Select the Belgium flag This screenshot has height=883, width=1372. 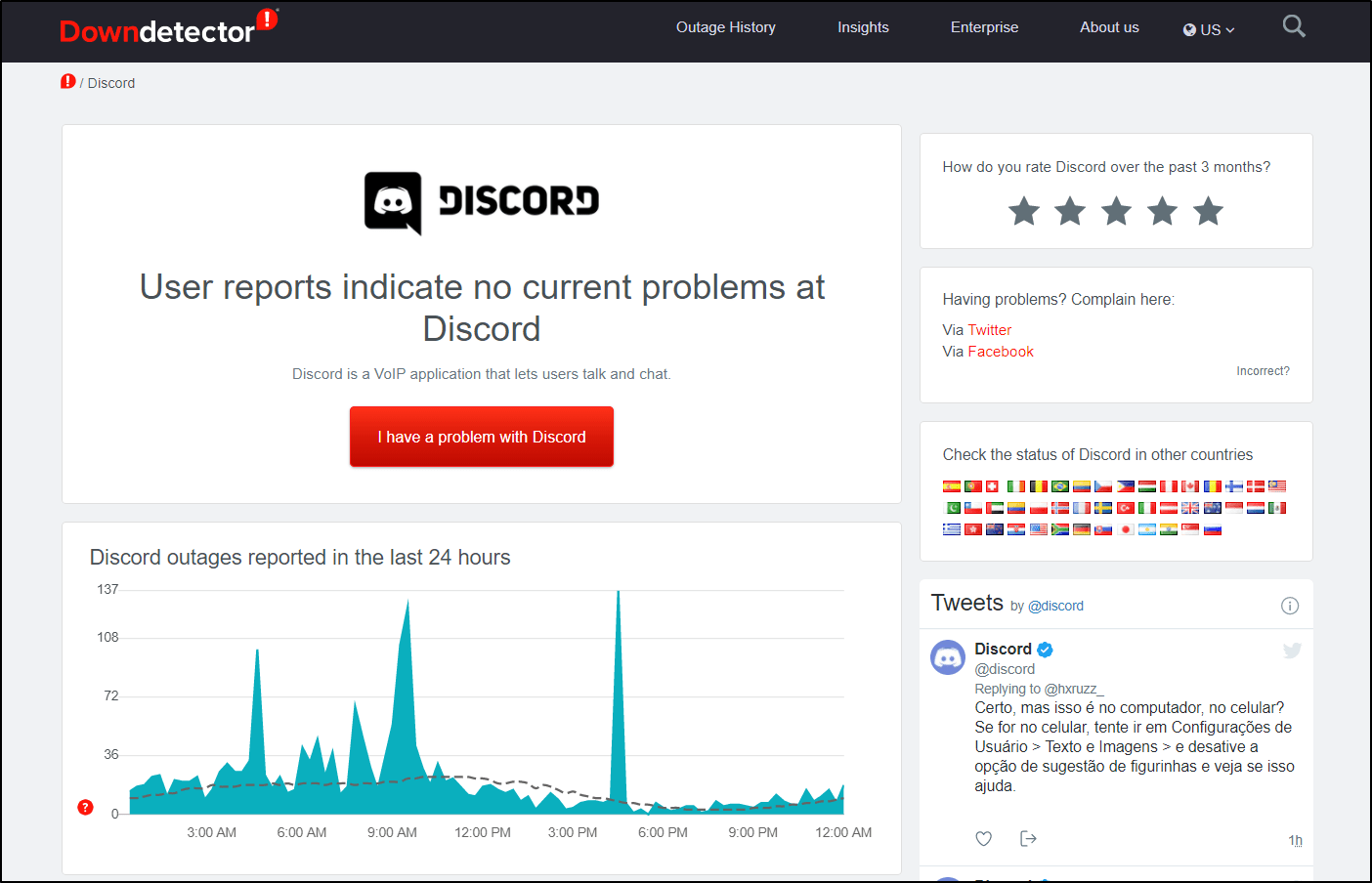(x=1039, y=485)
